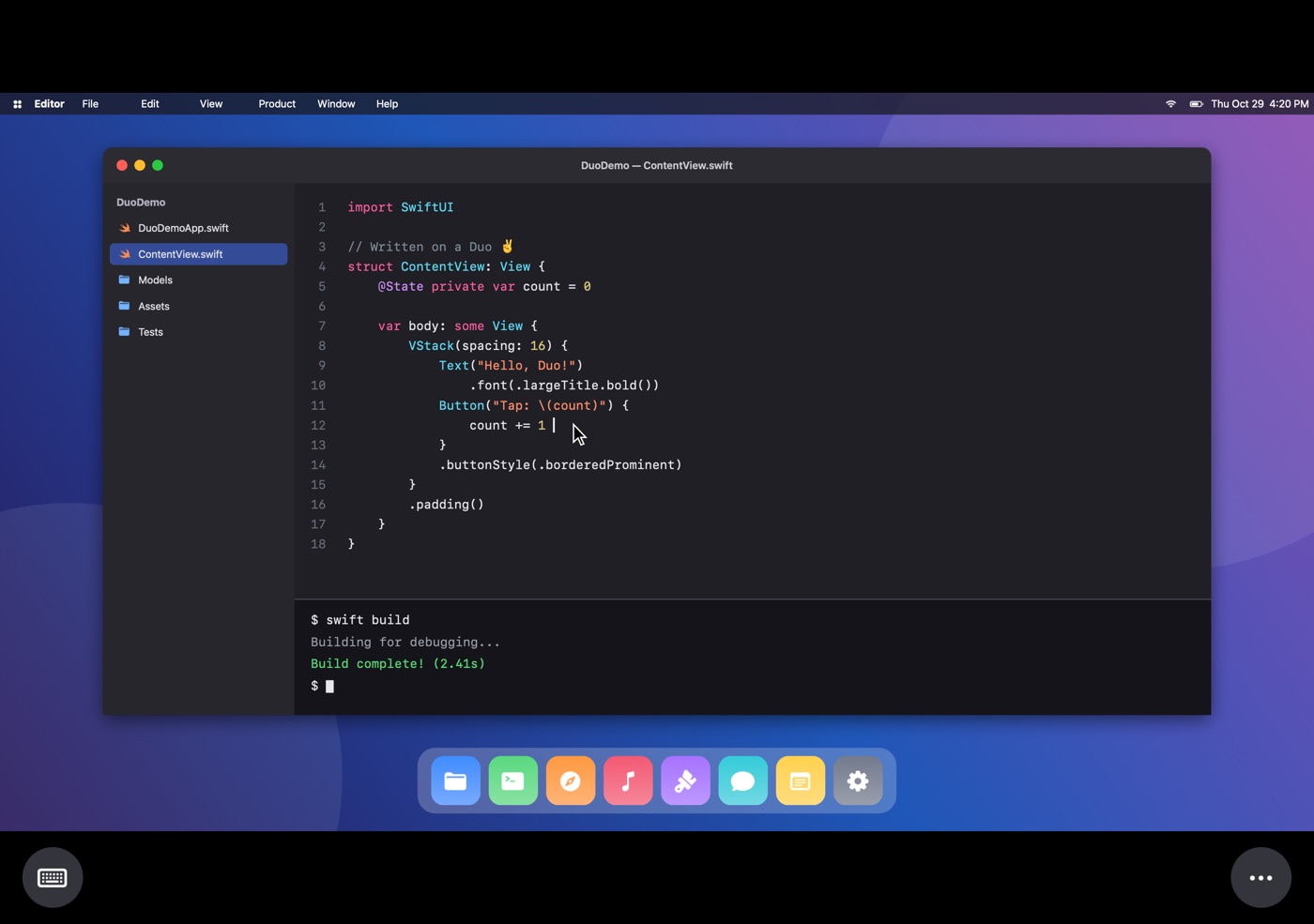Screen dimensions: 1314x924
Task: Open the three-dots more options button
Action: coord(1261,878)
